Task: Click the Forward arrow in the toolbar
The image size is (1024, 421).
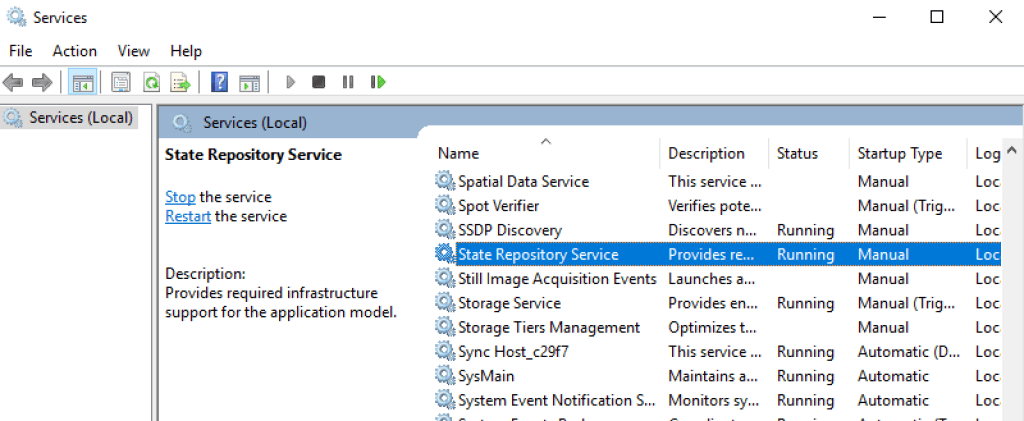Action: click(41, 82)
